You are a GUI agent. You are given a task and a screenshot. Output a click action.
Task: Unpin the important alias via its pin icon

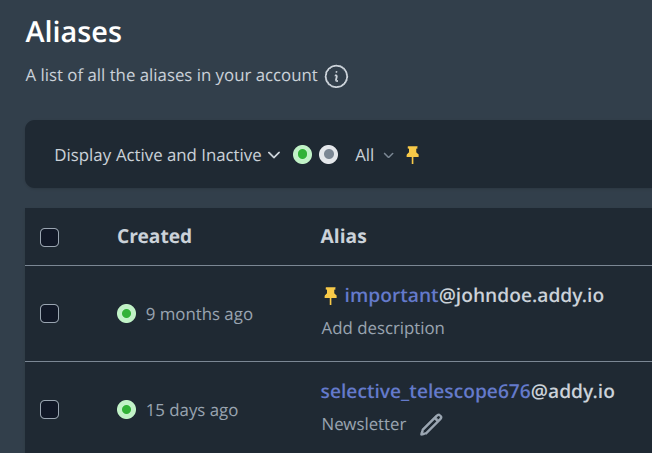point(331,296)
